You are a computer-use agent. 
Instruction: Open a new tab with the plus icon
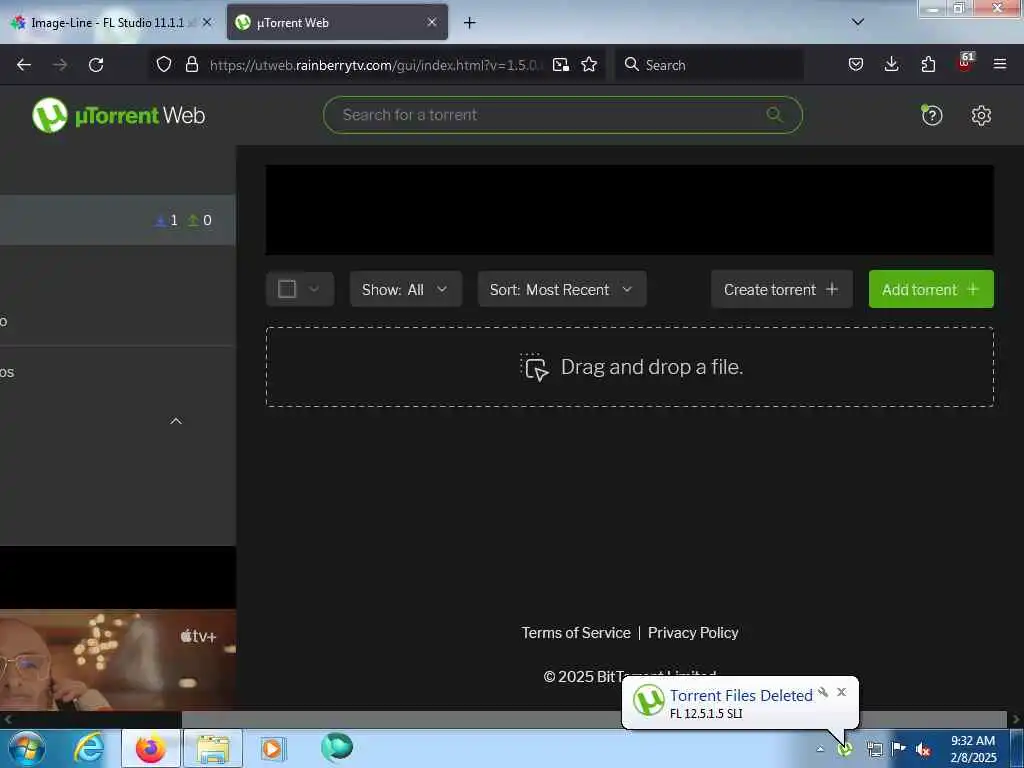click(469, 23)
